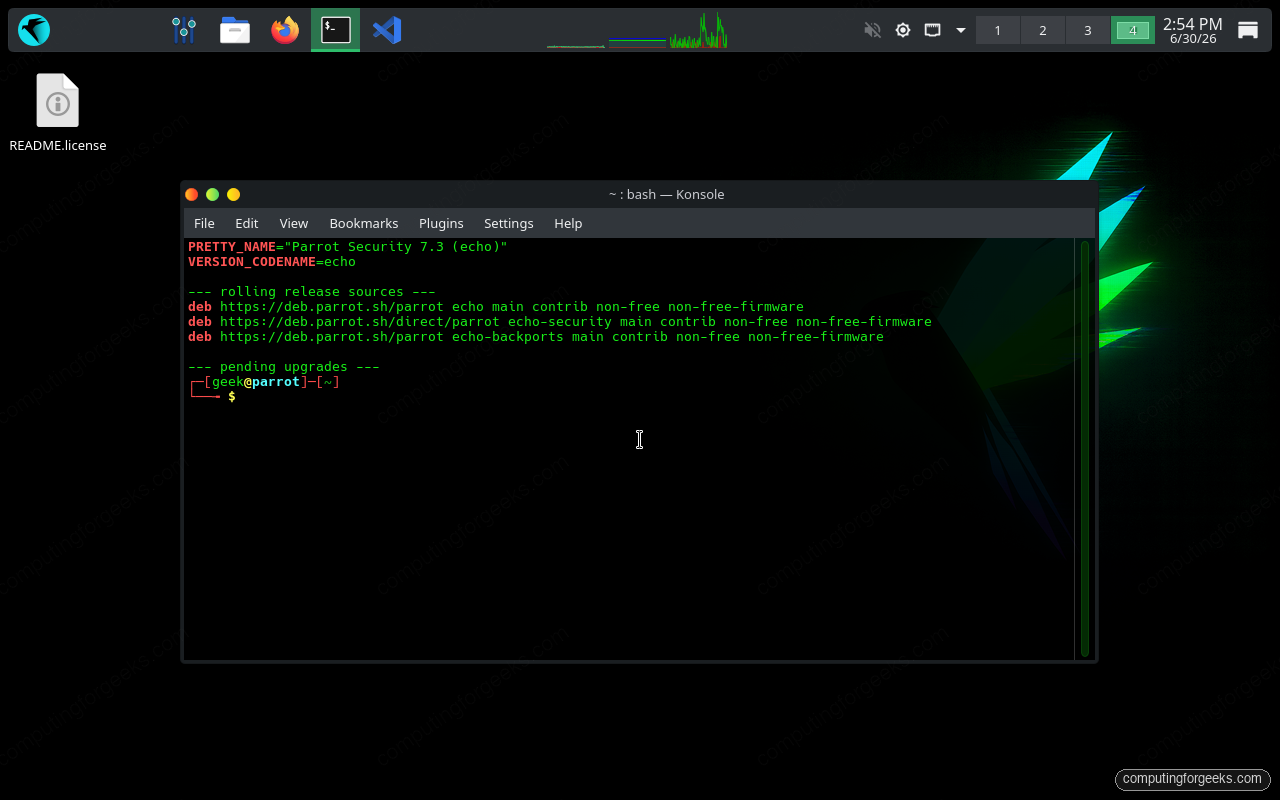The width and height of the screenshot is (1280, 800).
Task: Open the Plugins menu
Action: (x=441, y=223)
